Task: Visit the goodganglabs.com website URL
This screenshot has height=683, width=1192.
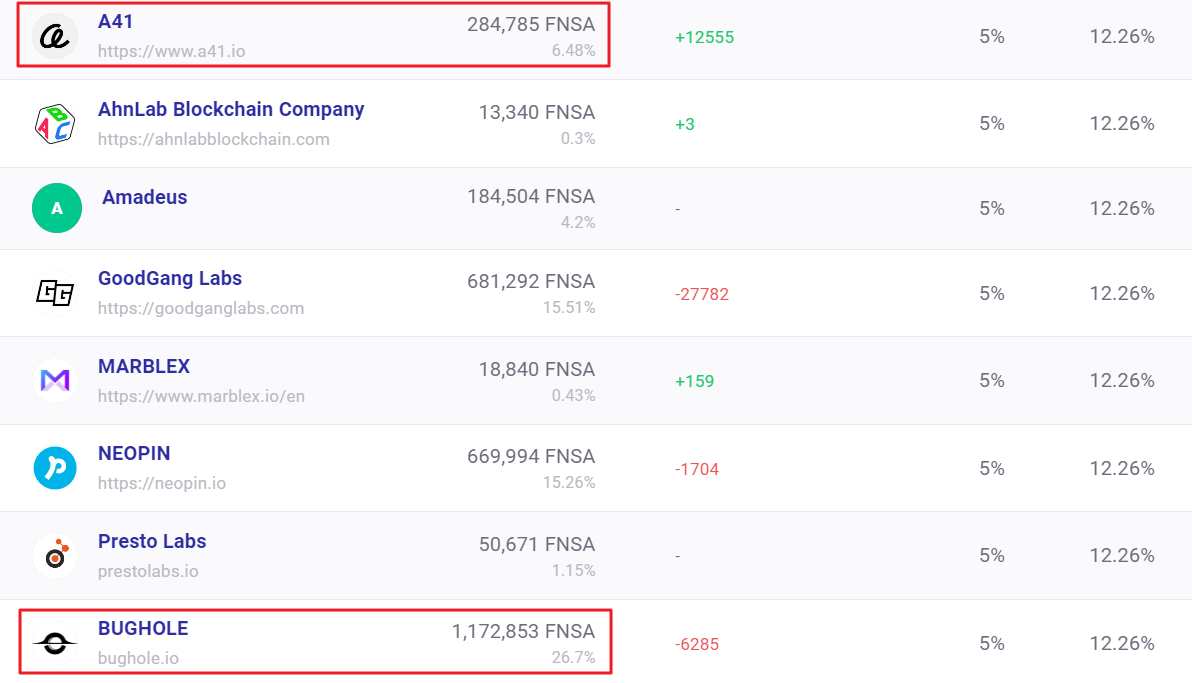Action: click(x=201, y=308)
